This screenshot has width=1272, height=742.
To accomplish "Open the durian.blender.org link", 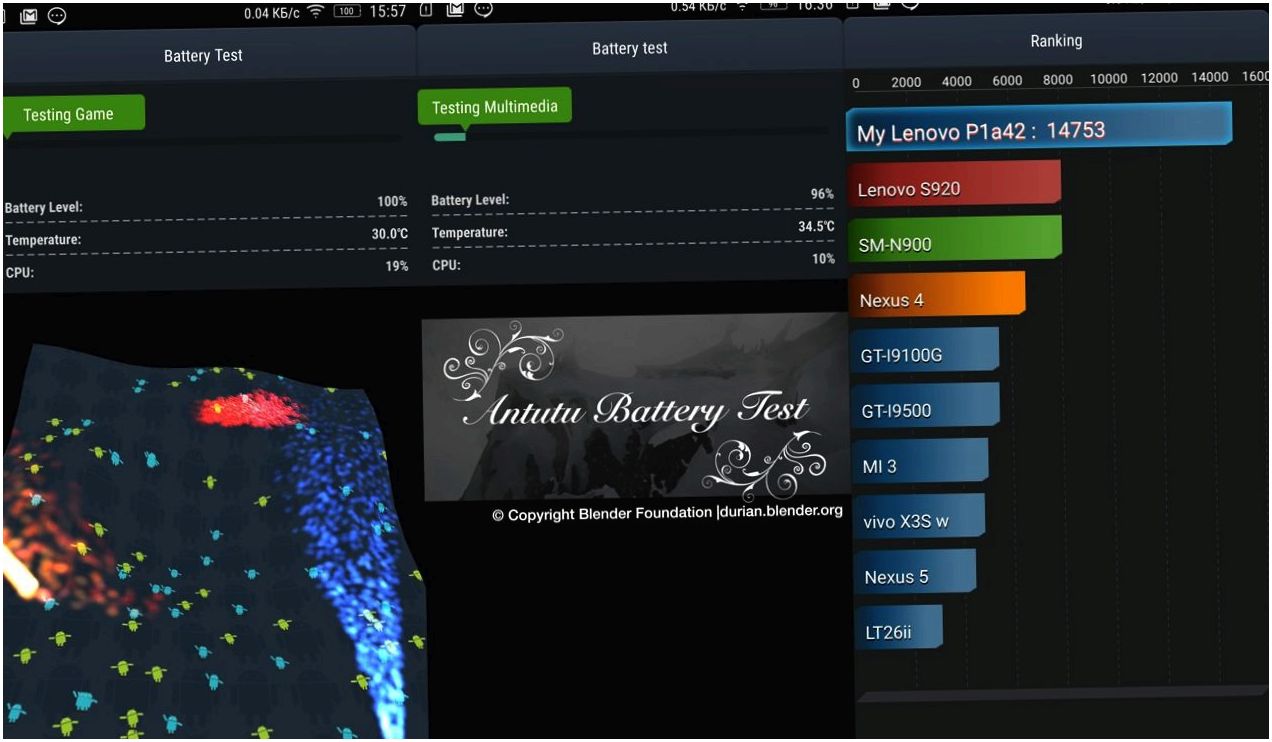I will pos(781,511).
